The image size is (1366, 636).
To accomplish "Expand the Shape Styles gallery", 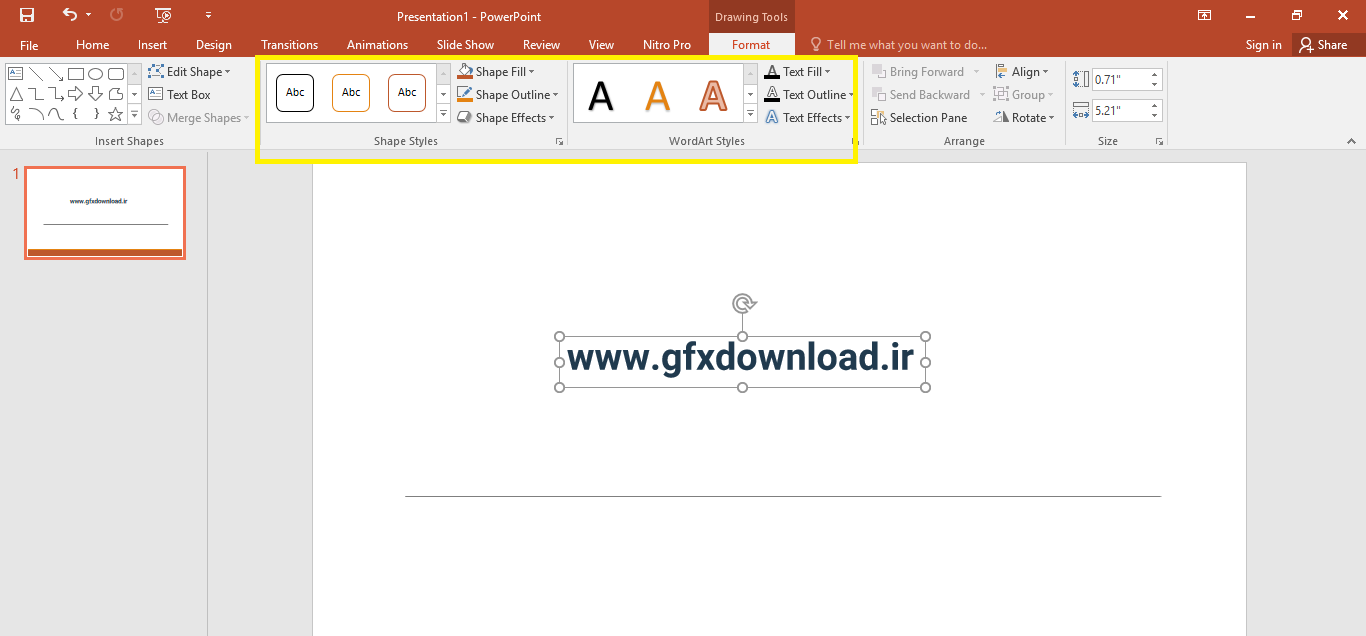I will pyautogui.click(x=444, y=115).
